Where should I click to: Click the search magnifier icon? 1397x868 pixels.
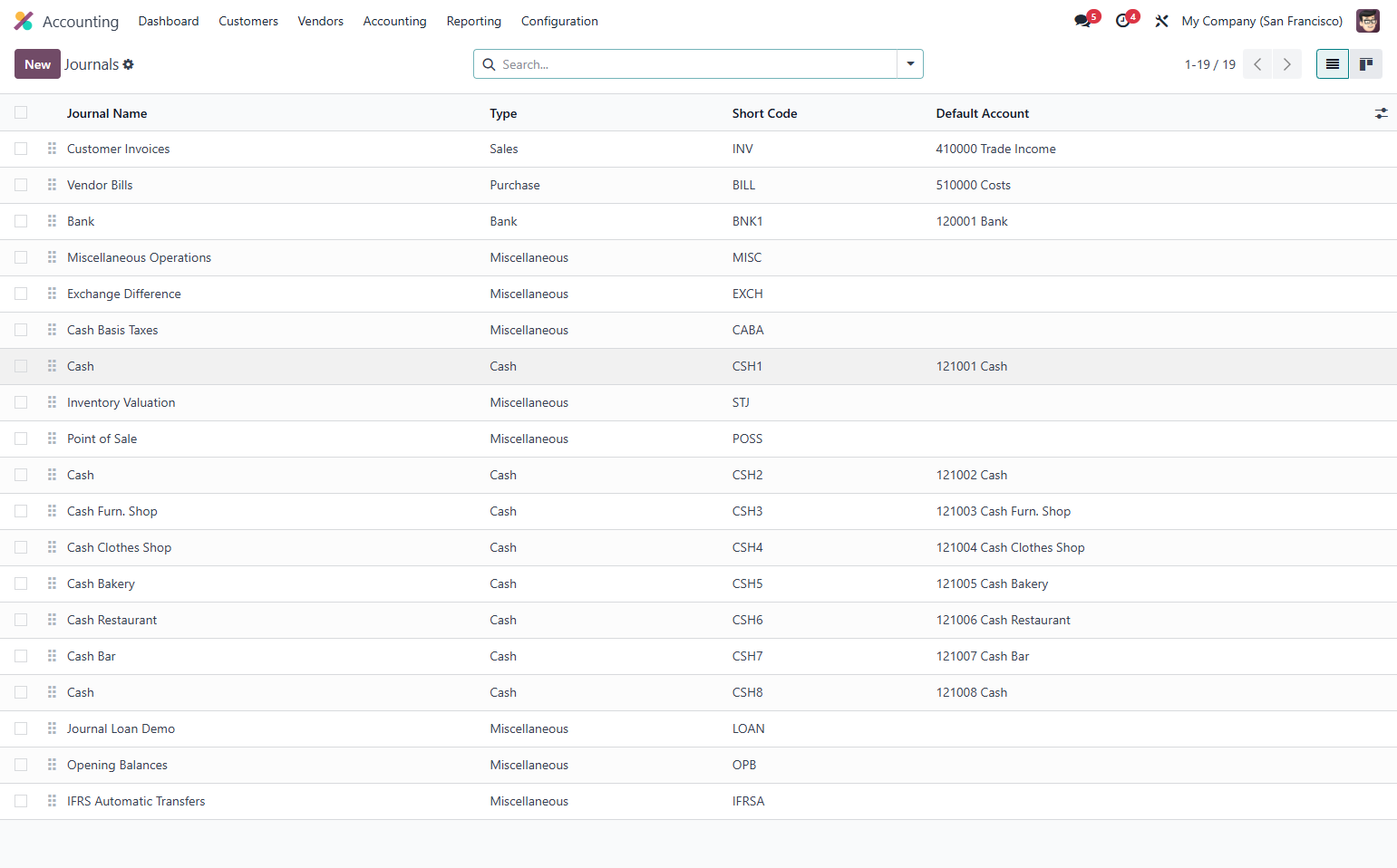pos(489,64)
